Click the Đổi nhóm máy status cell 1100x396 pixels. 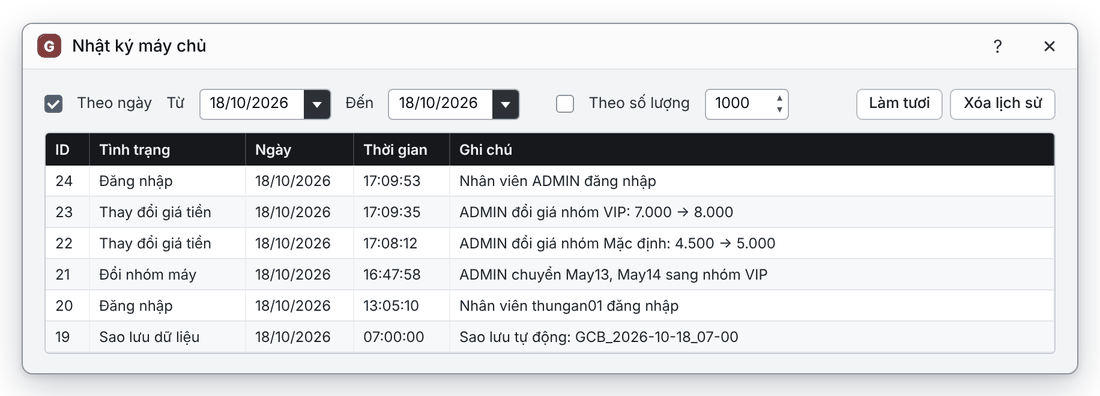click(167, 275)
